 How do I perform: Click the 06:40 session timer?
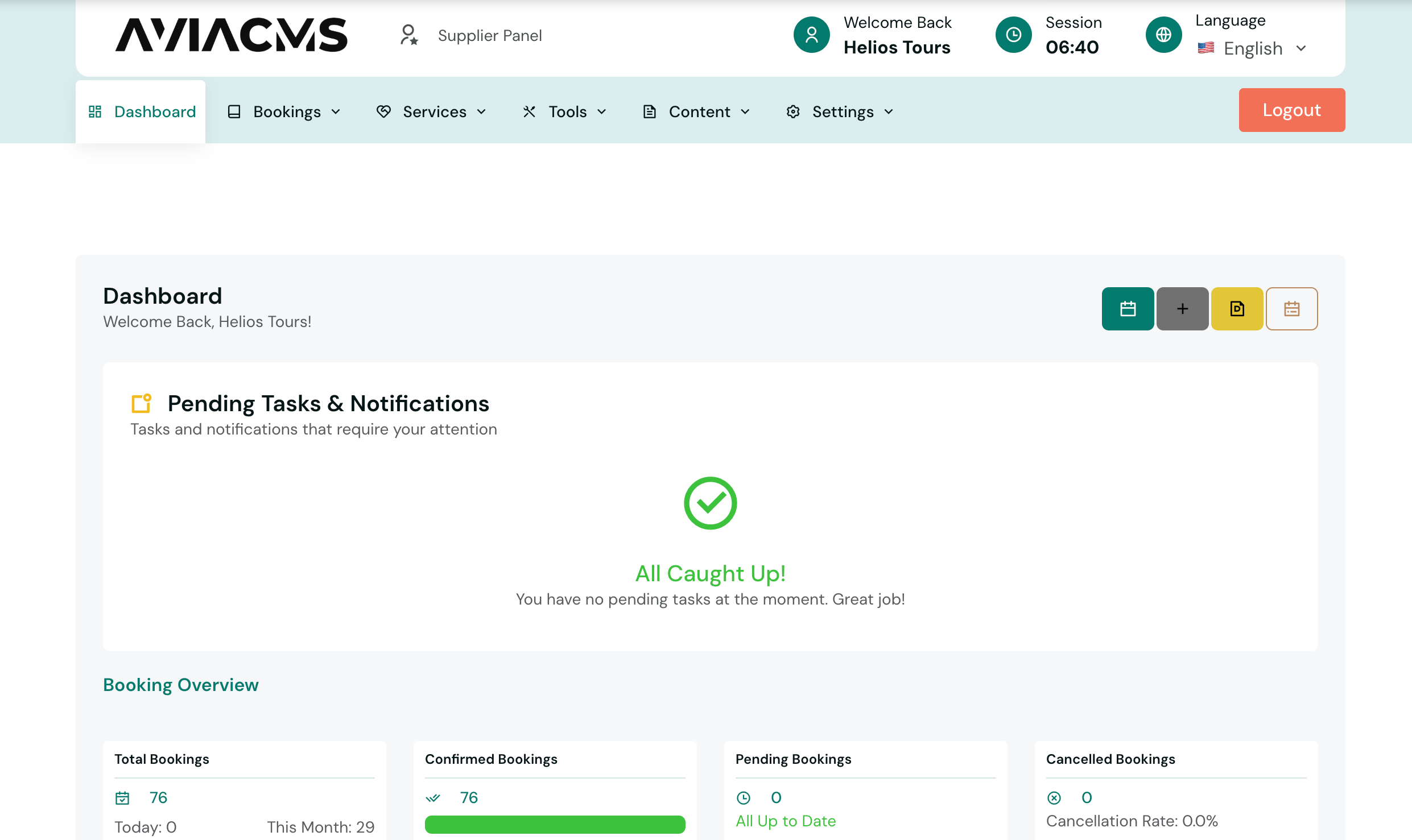click(x=1072, y=47)
